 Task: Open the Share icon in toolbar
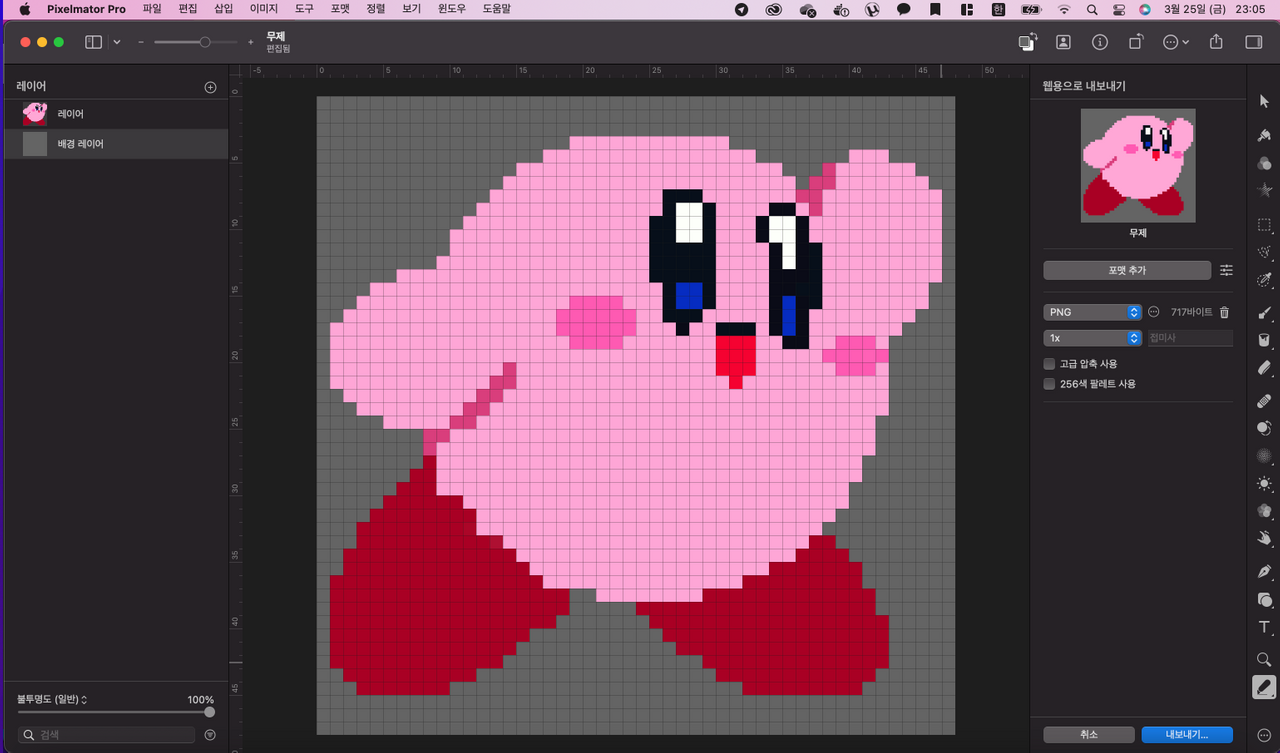click(x=1216, y=42)
